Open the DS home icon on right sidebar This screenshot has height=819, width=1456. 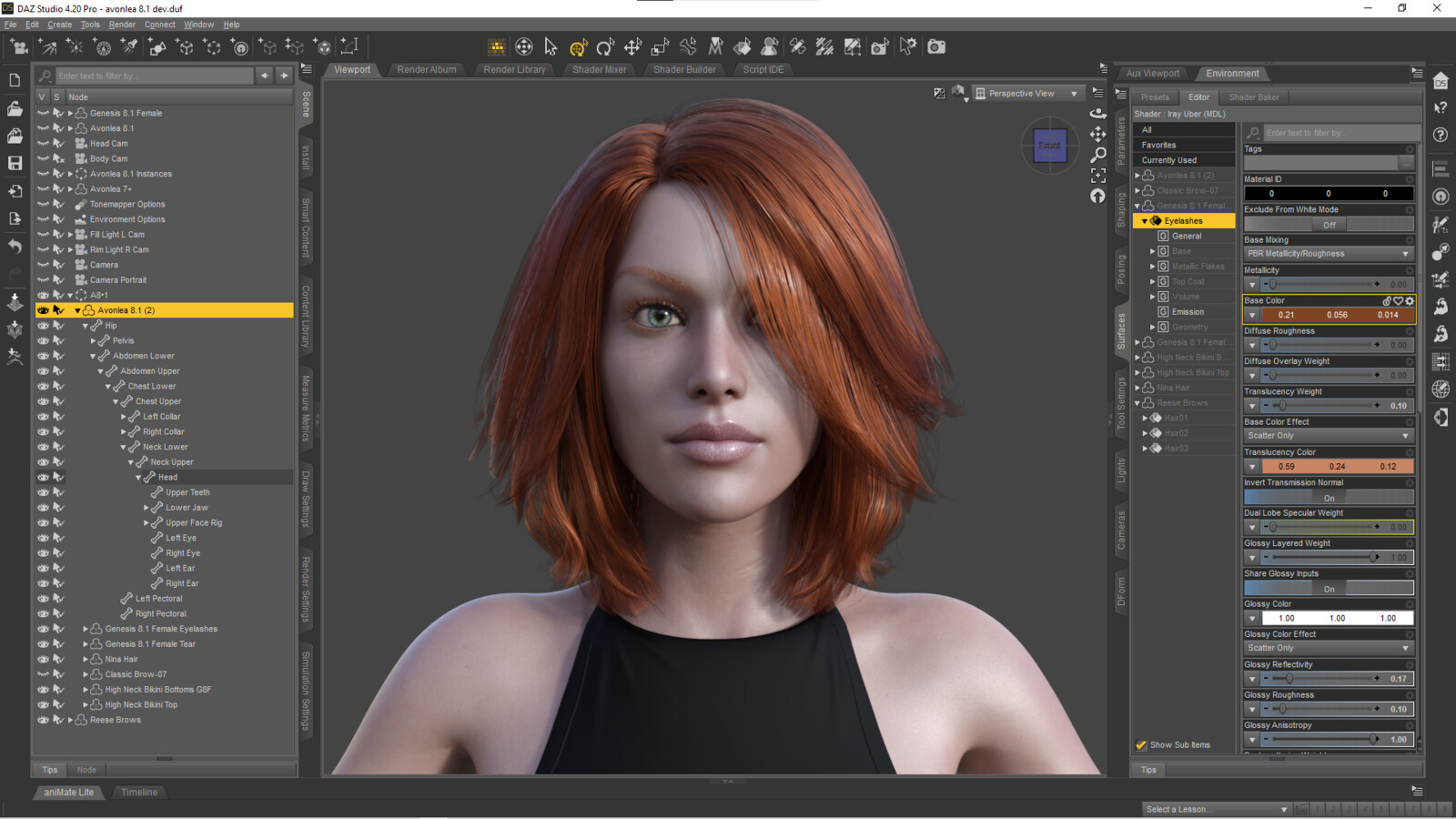click(1441, 81)
